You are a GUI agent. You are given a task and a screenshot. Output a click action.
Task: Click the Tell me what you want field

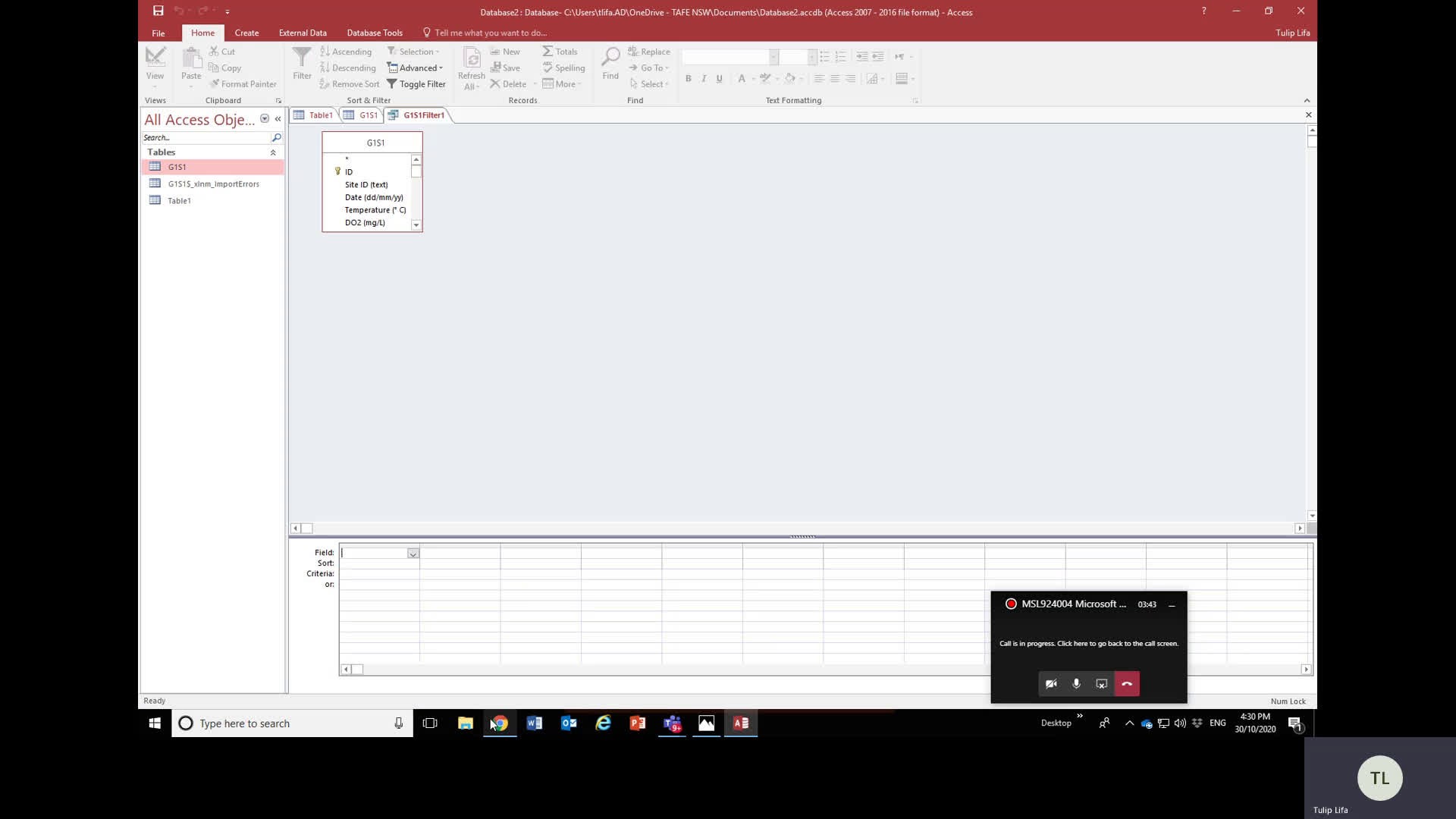(490, 33)
